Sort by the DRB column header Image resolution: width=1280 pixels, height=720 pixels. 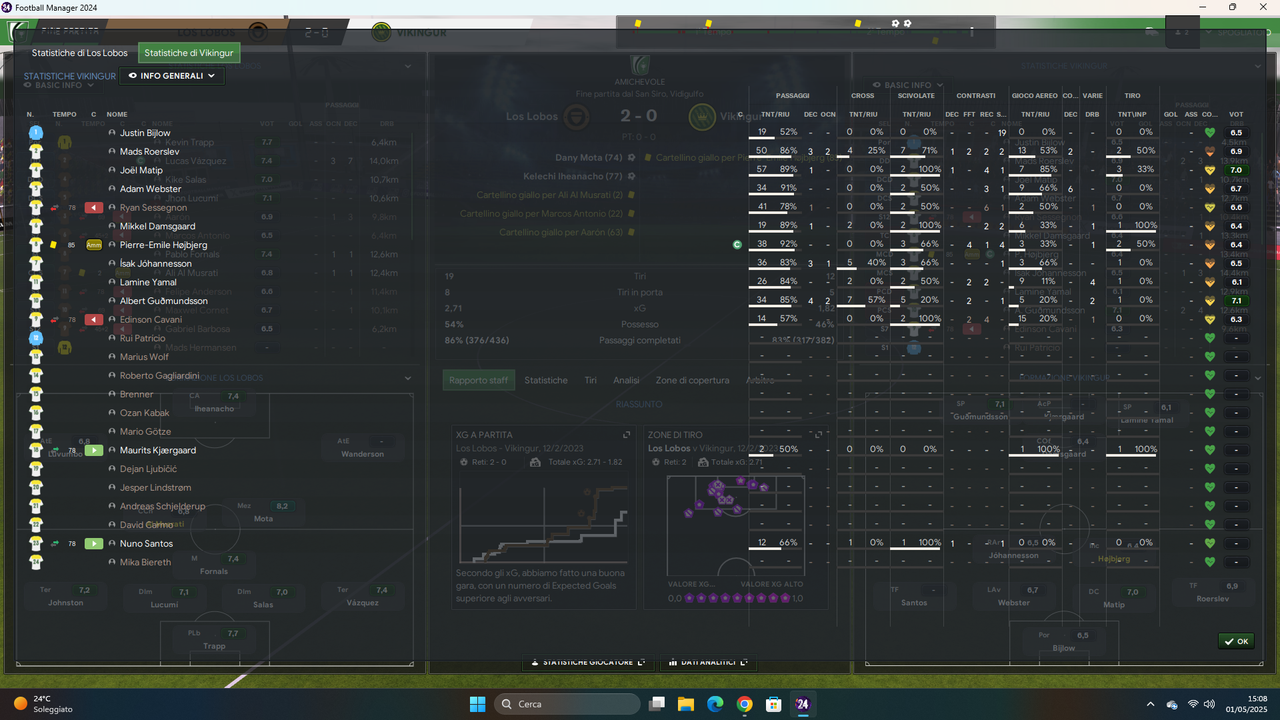pyautogui.click(x=1093, y=114)
